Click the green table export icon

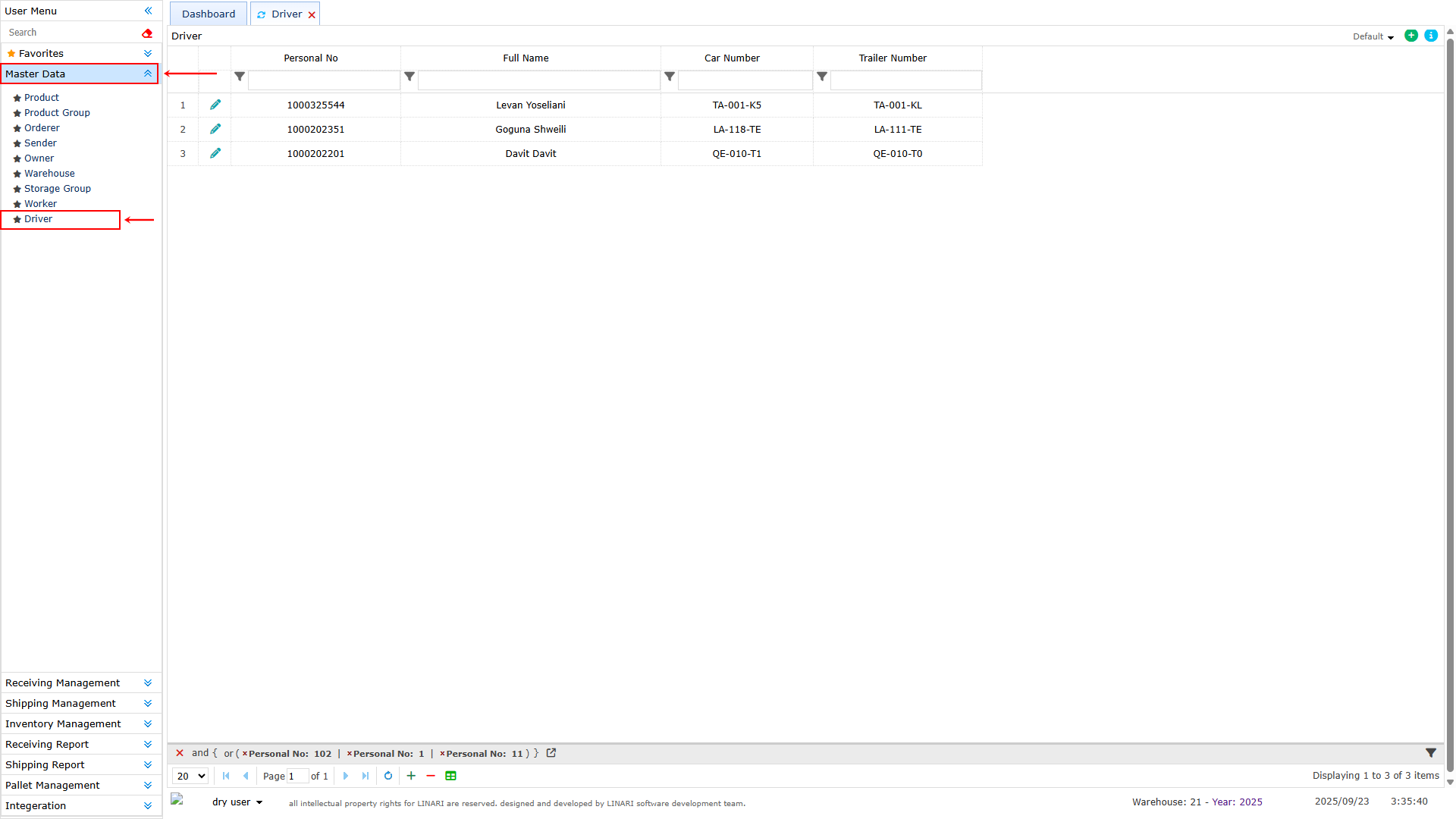point(450,776)
